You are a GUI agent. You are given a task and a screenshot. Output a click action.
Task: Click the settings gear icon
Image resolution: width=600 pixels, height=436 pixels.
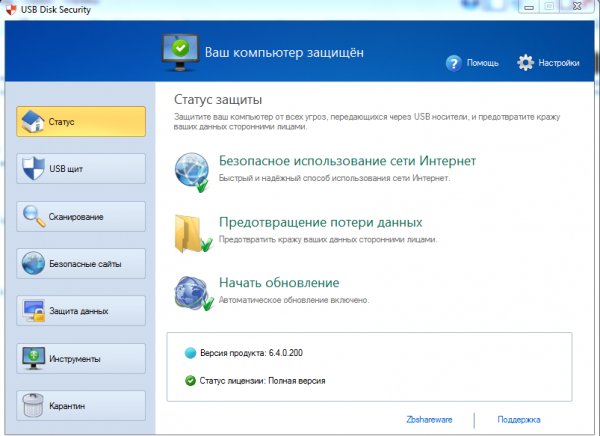click(525, 62)
